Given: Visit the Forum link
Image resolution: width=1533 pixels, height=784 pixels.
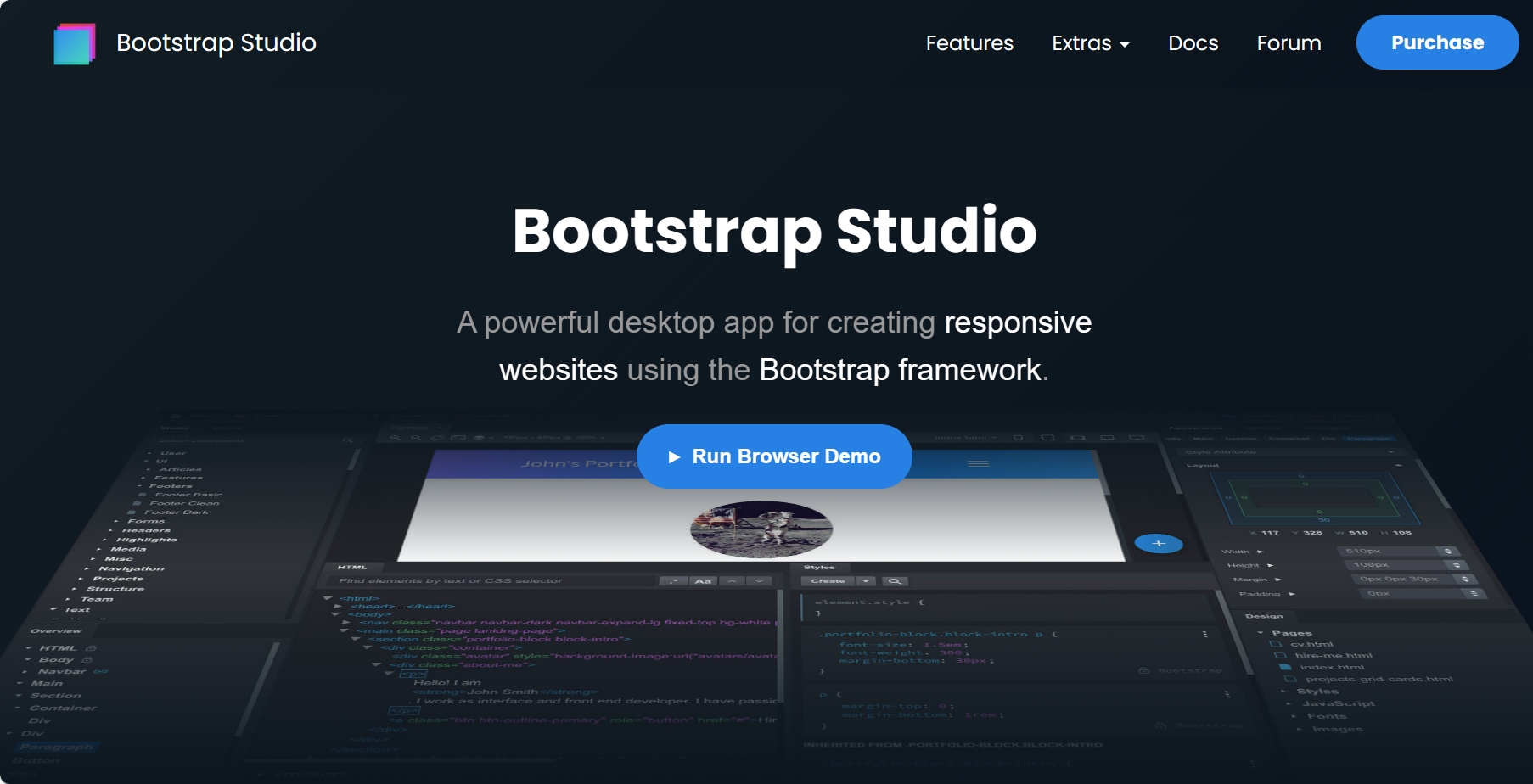Looking at the screenshot, I should (x=1289, y=42).
